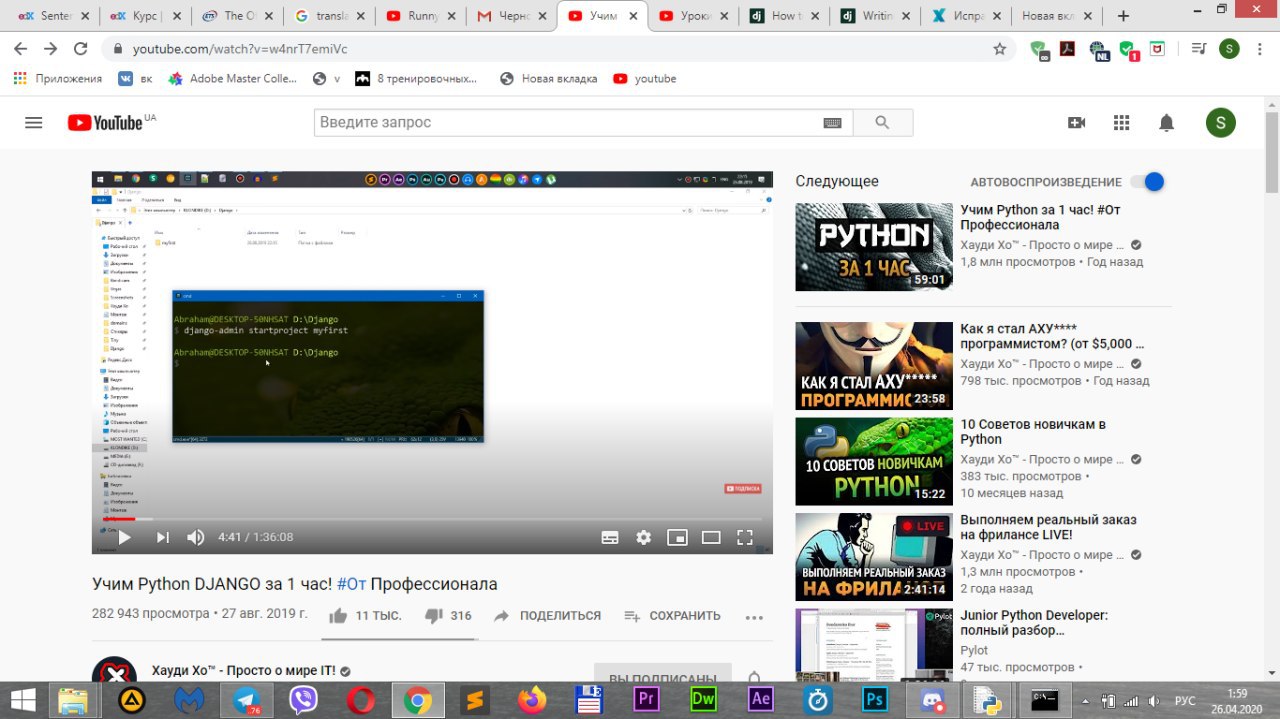This screenshot has height=719, width=1280.
Task: Click the search magnifier button
Action: click(x=881, y=123)
